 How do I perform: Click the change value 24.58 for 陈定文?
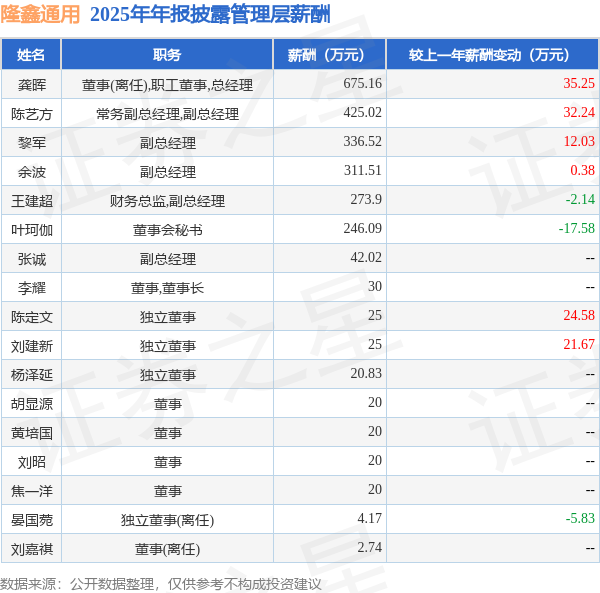579,316
